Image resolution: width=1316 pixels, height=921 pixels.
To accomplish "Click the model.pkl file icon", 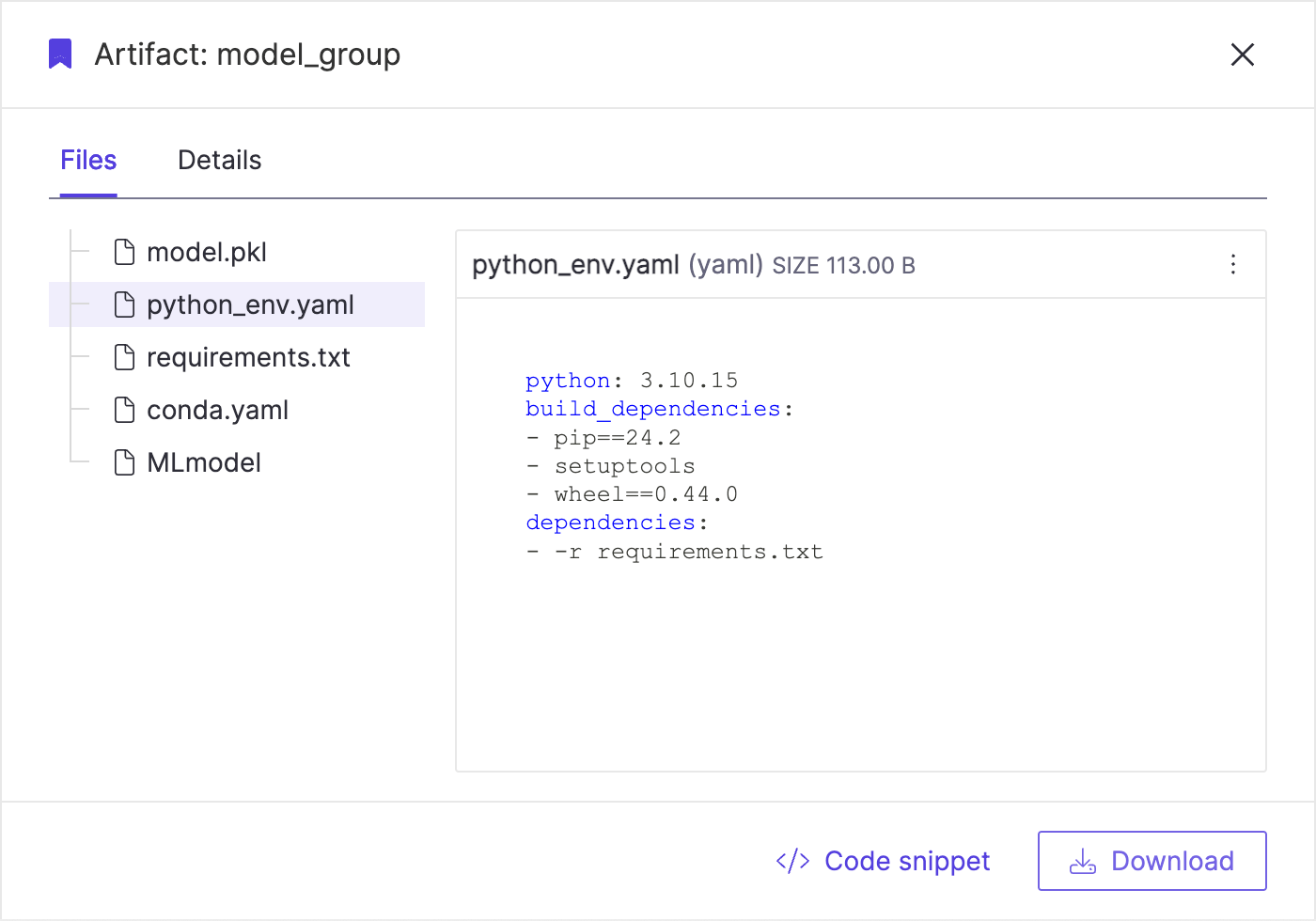I will [124, 252].
